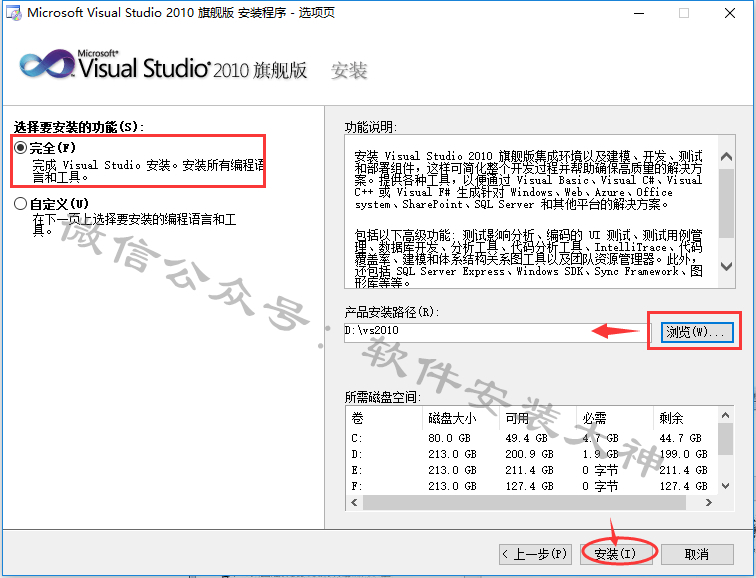Screen dimensions: 756x578
Task: Click the disk space horizontal scroll right arrow
Action: [x=708, y=502]
